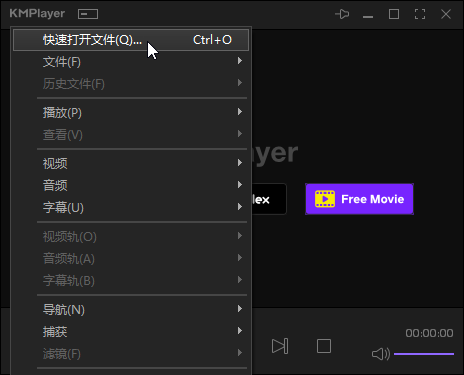This screenshot has height=375, width=464.
Task: Expand arrow next to 文件(F)
Action: (240, 61)
